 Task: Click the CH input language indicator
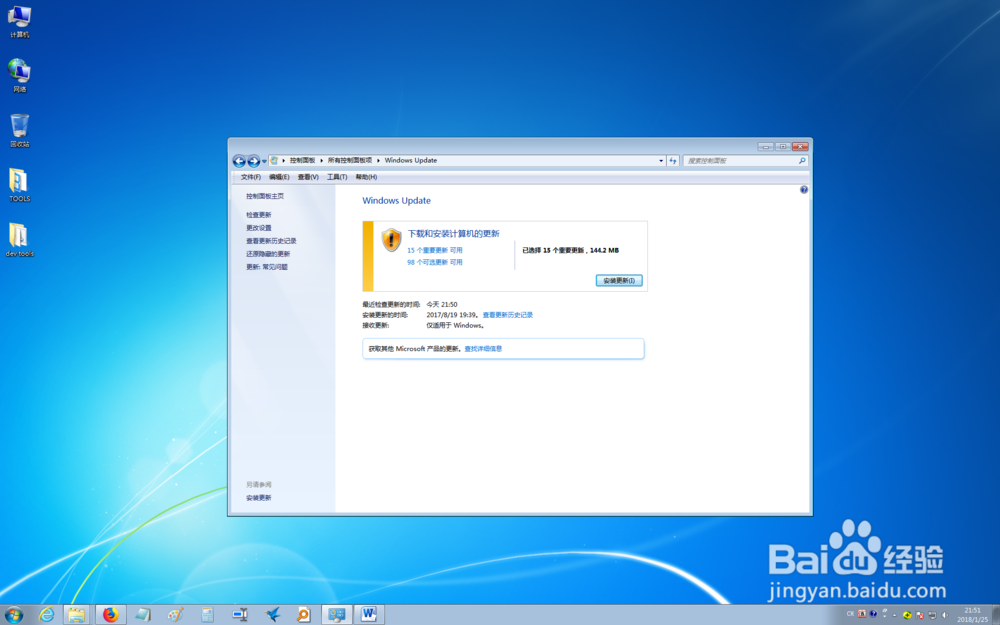850,614
